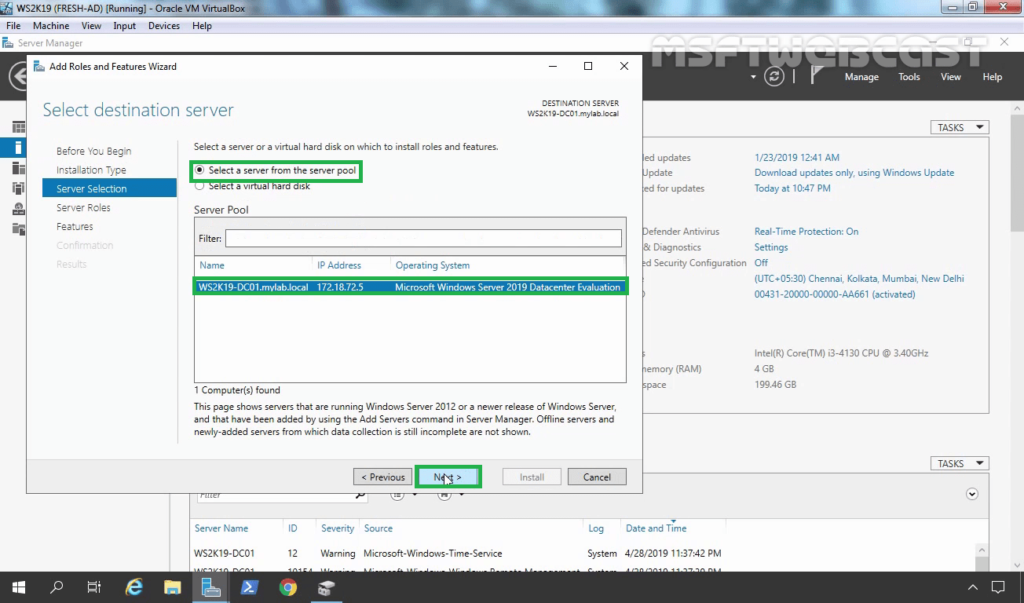Open the notifications flag in Server Manager
This screenshot has height=603, width=1024.
(x=816, y=76)
